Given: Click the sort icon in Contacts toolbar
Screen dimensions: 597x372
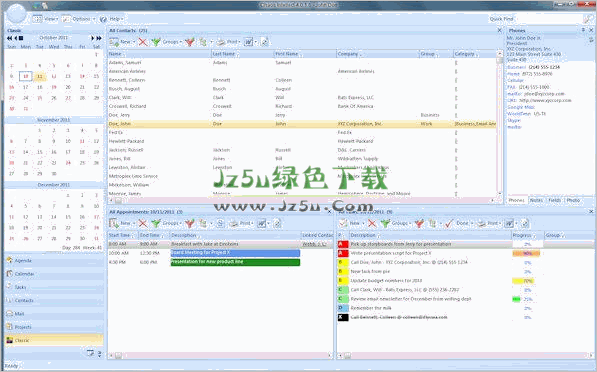Looking at the screenshot, I should [202, 42].
